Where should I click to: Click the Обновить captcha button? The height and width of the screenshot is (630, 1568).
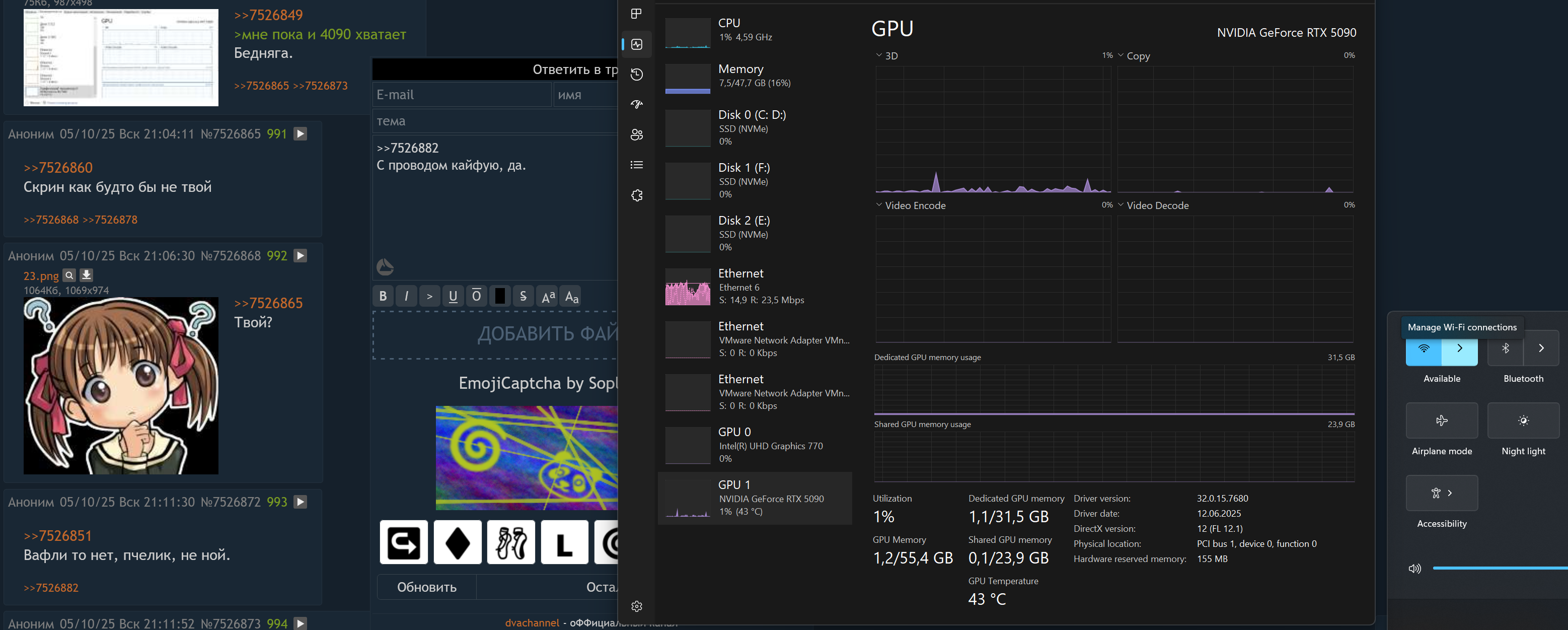(x=427, y=587)
